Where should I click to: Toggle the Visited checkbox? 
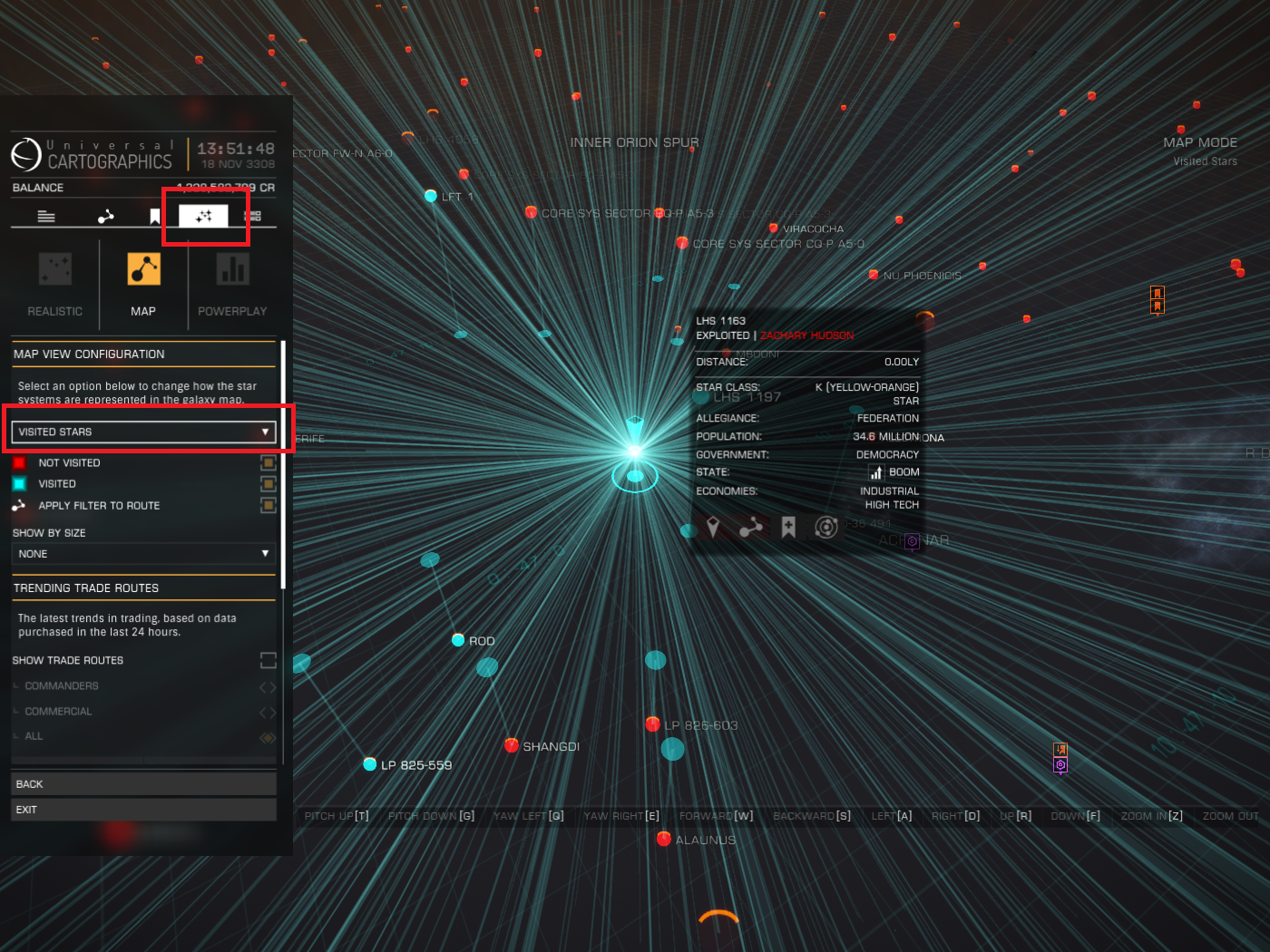pyautogui.click(x=268, y=484)
